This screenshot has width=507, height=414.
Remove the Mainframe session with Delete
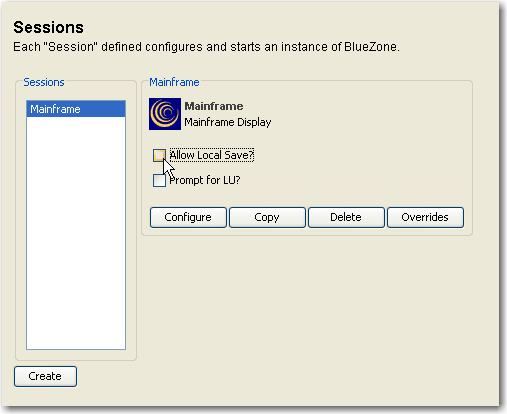pos(346,217)
